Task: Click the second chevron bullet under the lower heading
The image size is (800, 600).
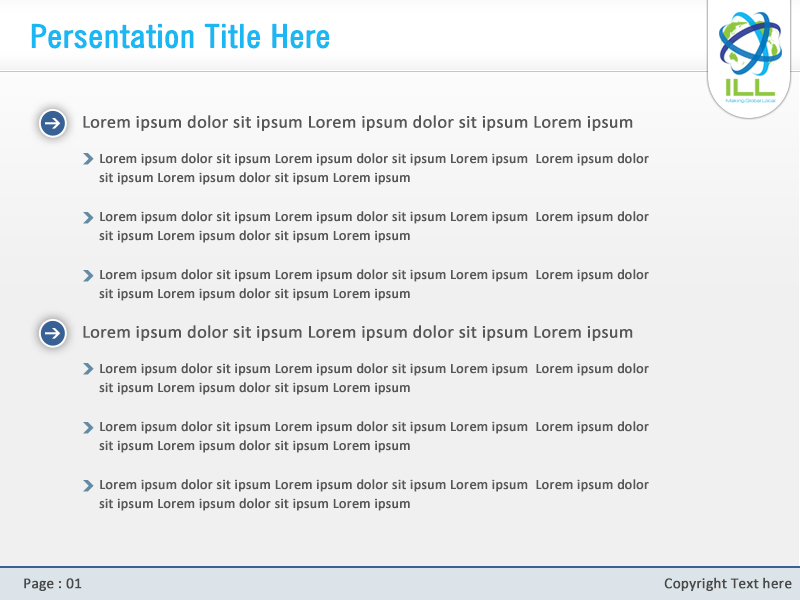Action: click(x=88, y=427)
